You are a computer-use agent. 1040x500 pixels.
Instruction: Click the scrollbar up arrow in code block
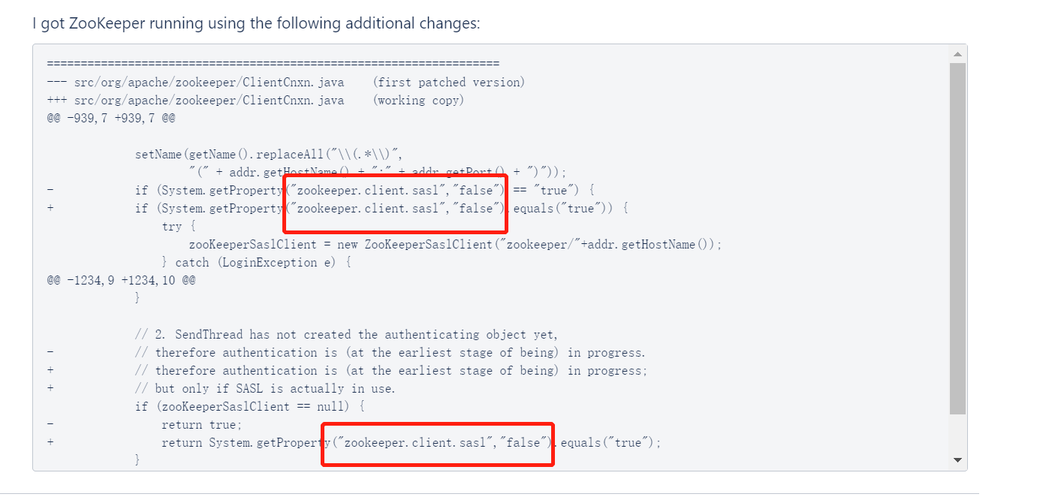[957, 54]
